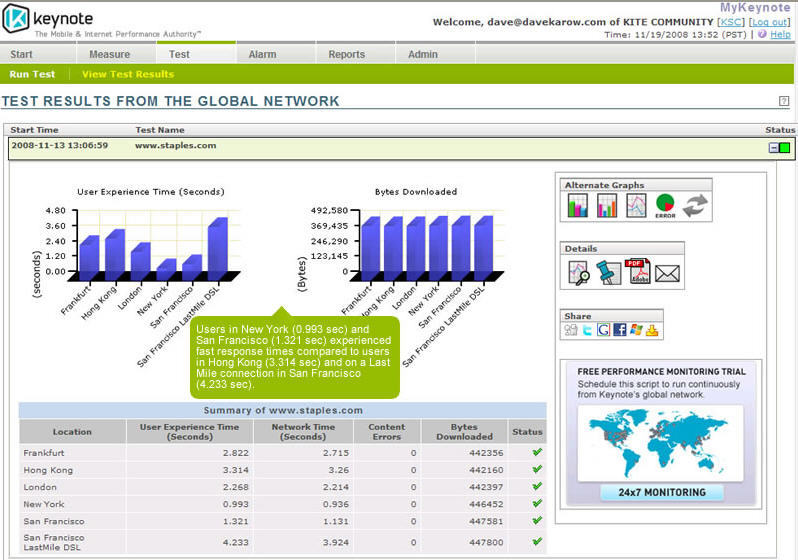798x560 pixels.
Task: Click User Experience Time column header
Action: 189,432
